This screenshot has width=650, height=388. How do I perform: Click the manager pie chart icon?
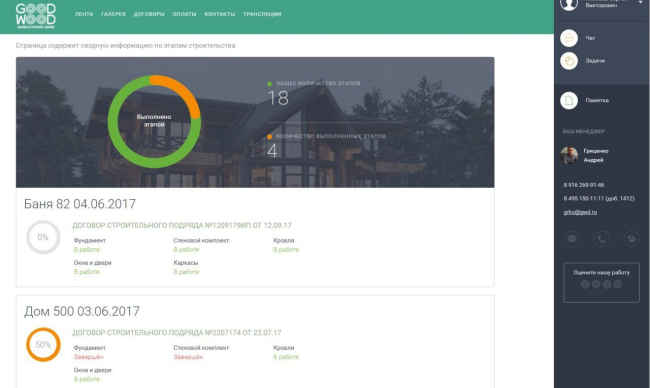pyautogui.click(x=631, y=239)
